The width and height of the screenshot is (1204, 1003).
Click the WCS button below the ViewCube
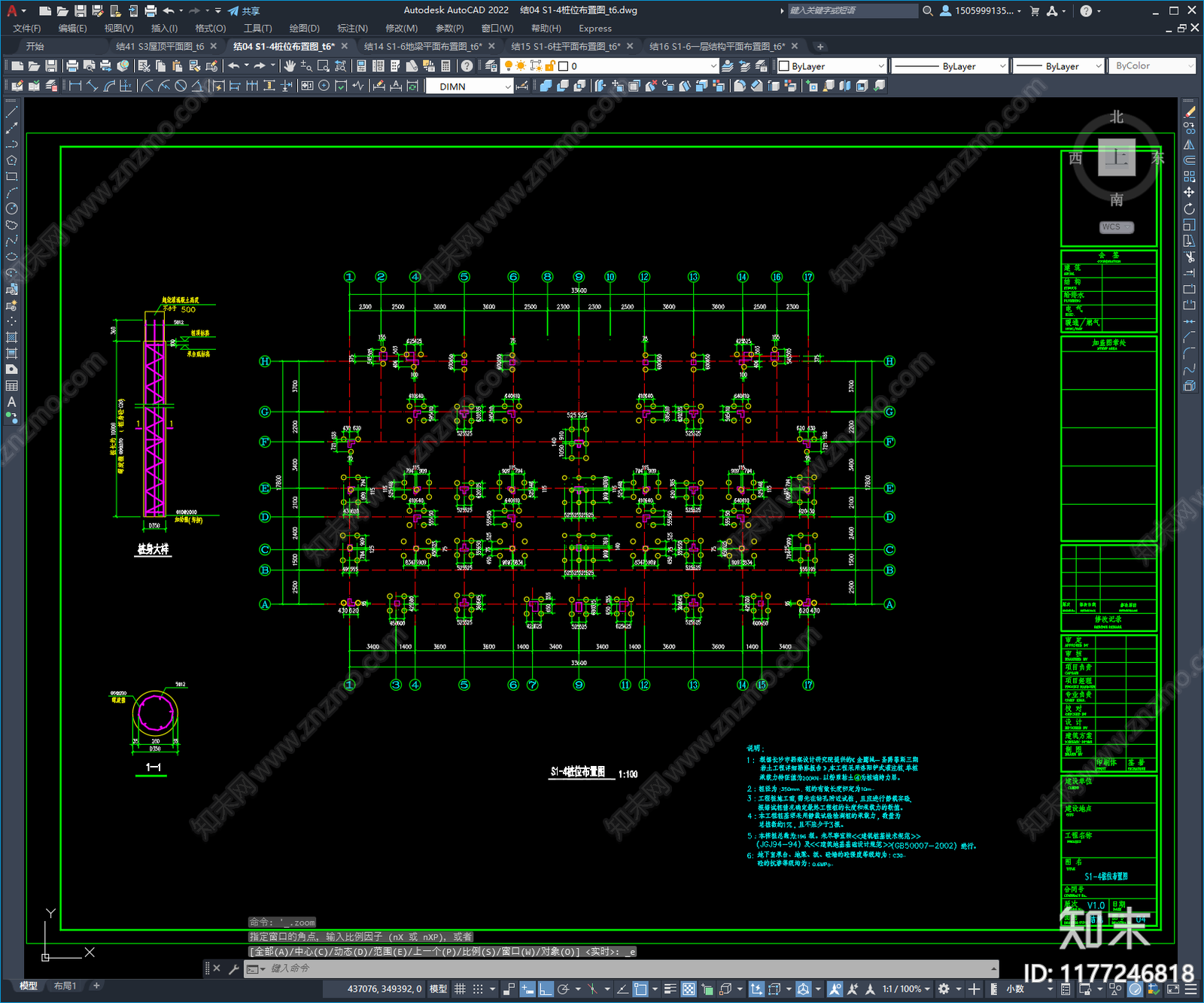[1116, 226]
